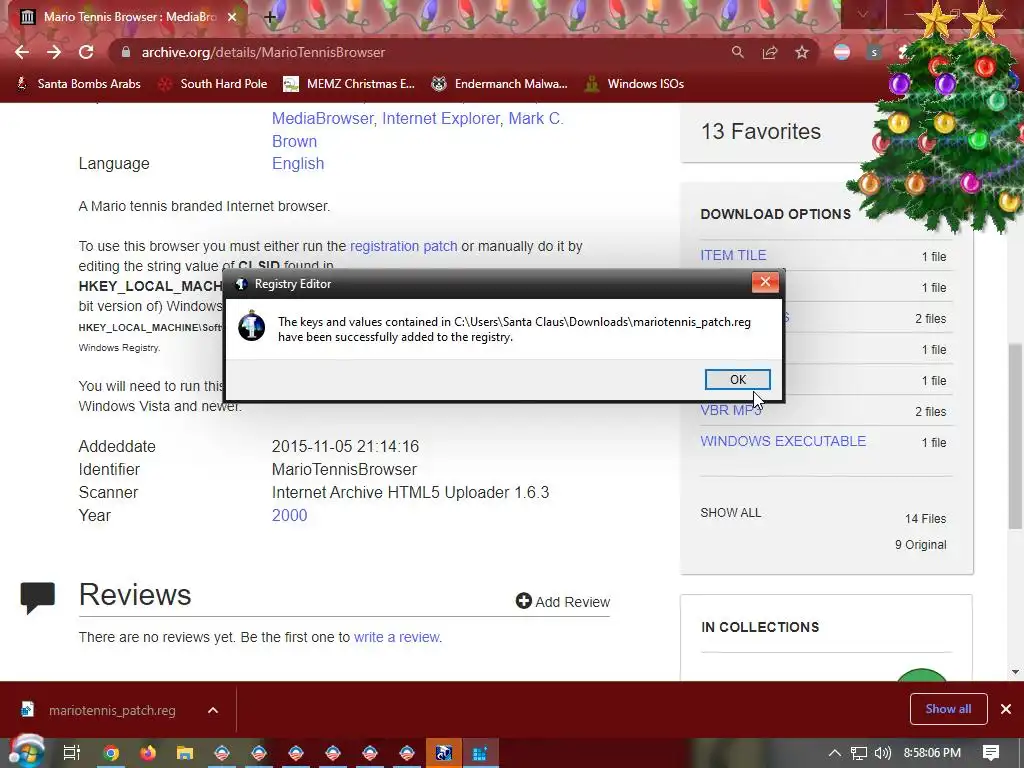This screenshot has height=768, width=1024.
Task: Open the blue grid app on taskbar
Action: tap(481, 753)
